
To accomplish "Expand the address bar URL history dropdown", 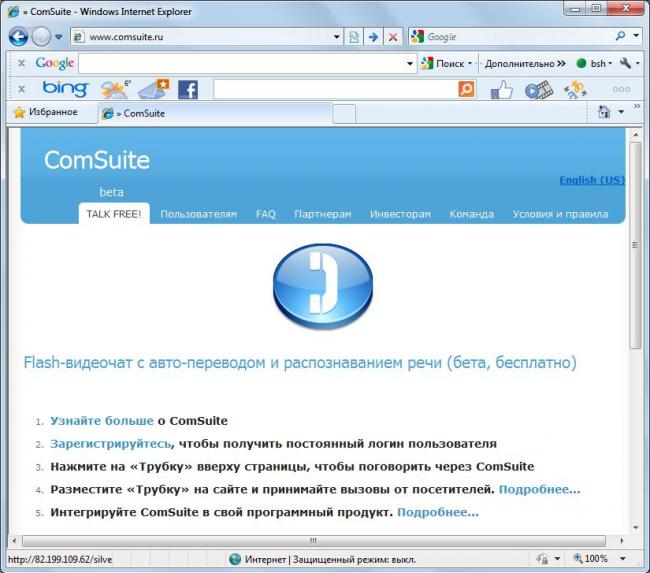I will point(337,37).
